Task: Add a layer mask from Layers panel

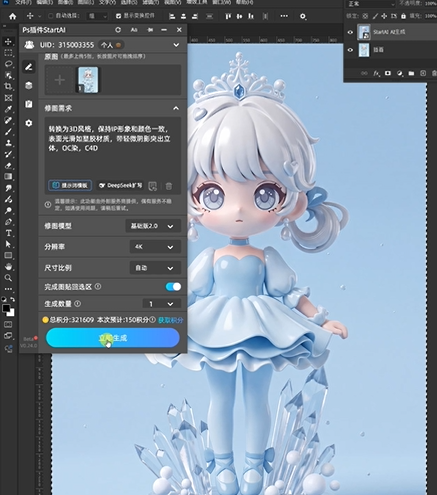Action: [388, 73]
